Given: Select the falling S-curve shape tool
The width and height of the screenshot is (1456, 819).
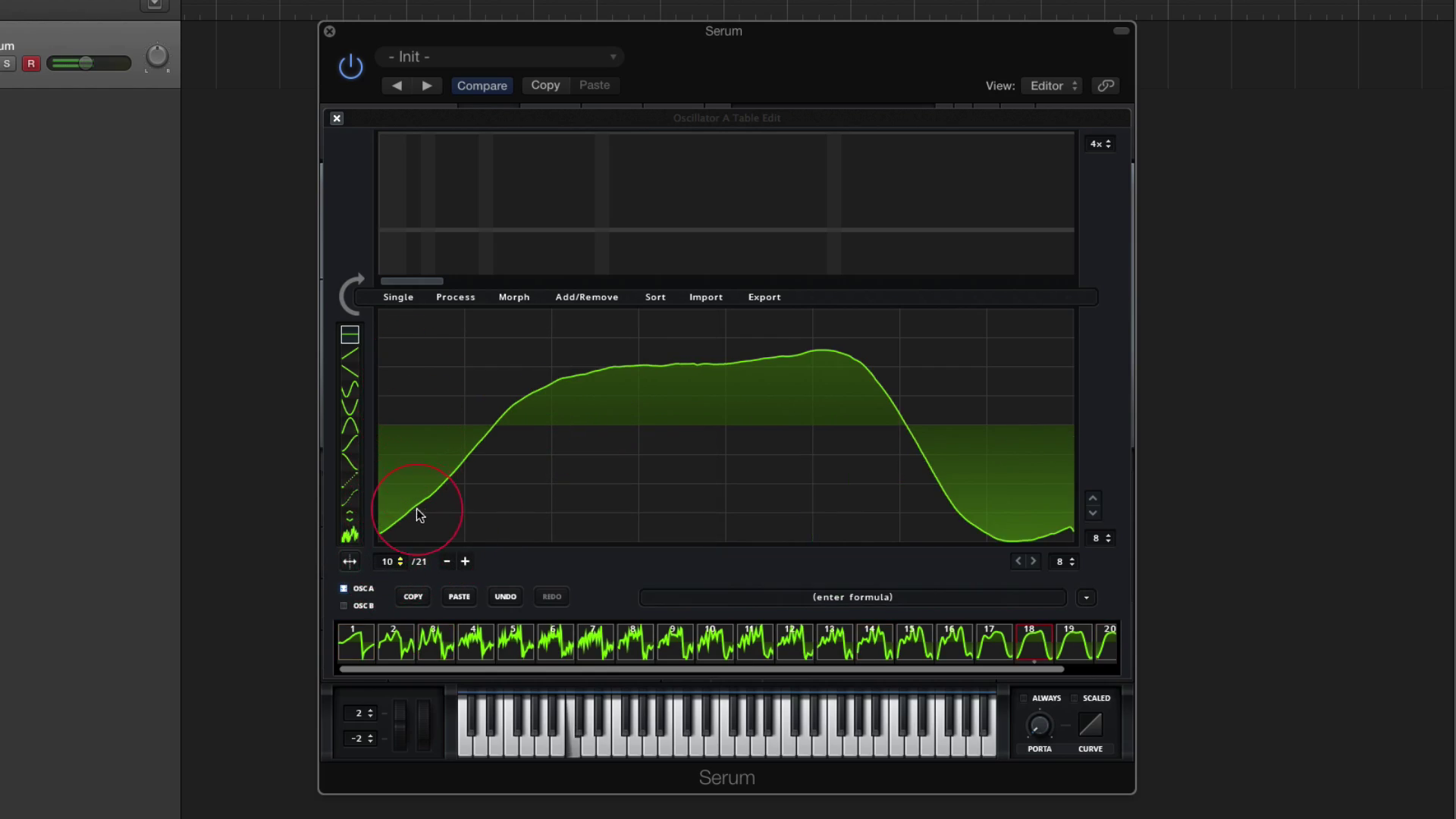Looking at the screenshot, I should tap(350, 463).
